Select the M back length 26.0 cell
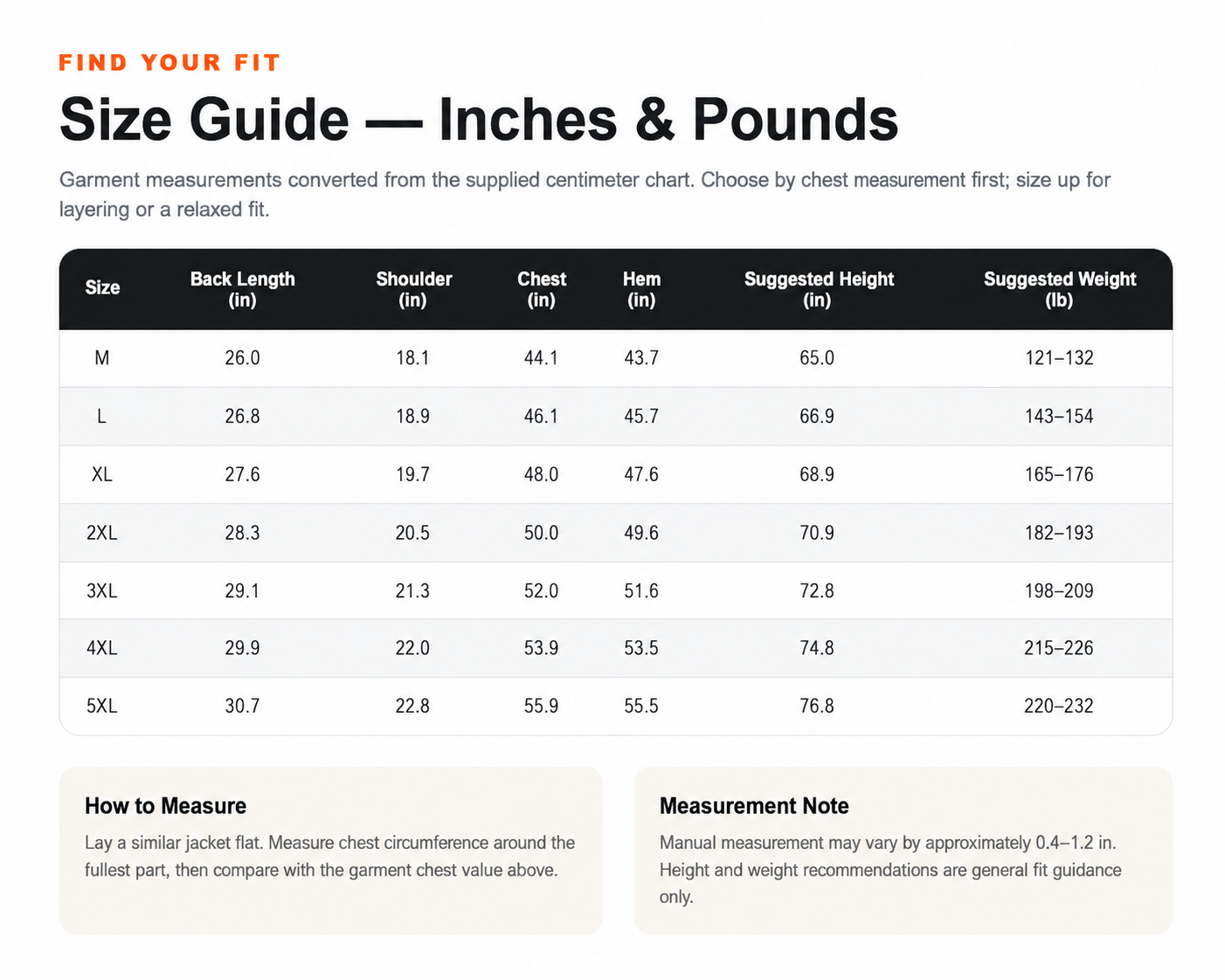 click(x=242, y=358)
